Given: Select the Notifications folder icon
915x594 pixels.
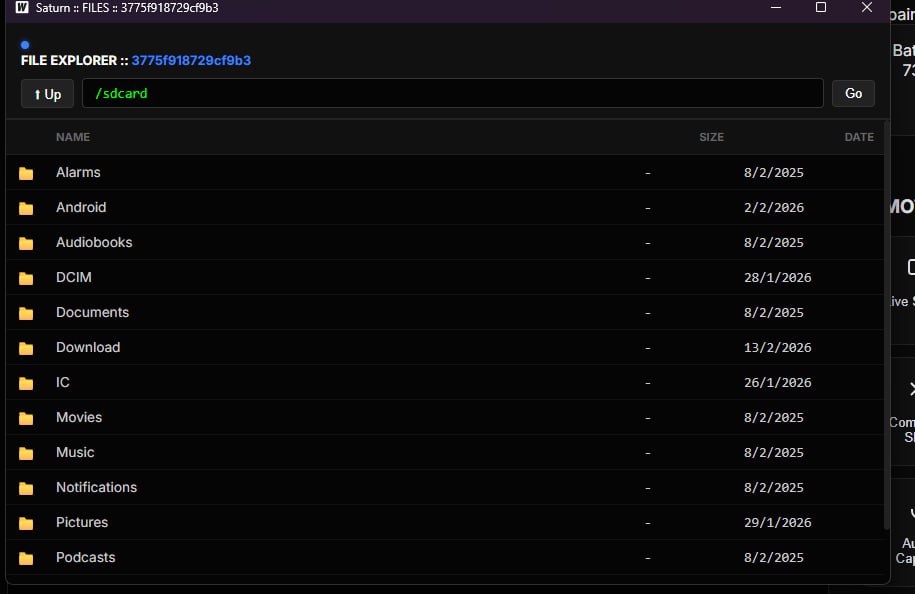Looking at the screenshot, I should (26, 488).
